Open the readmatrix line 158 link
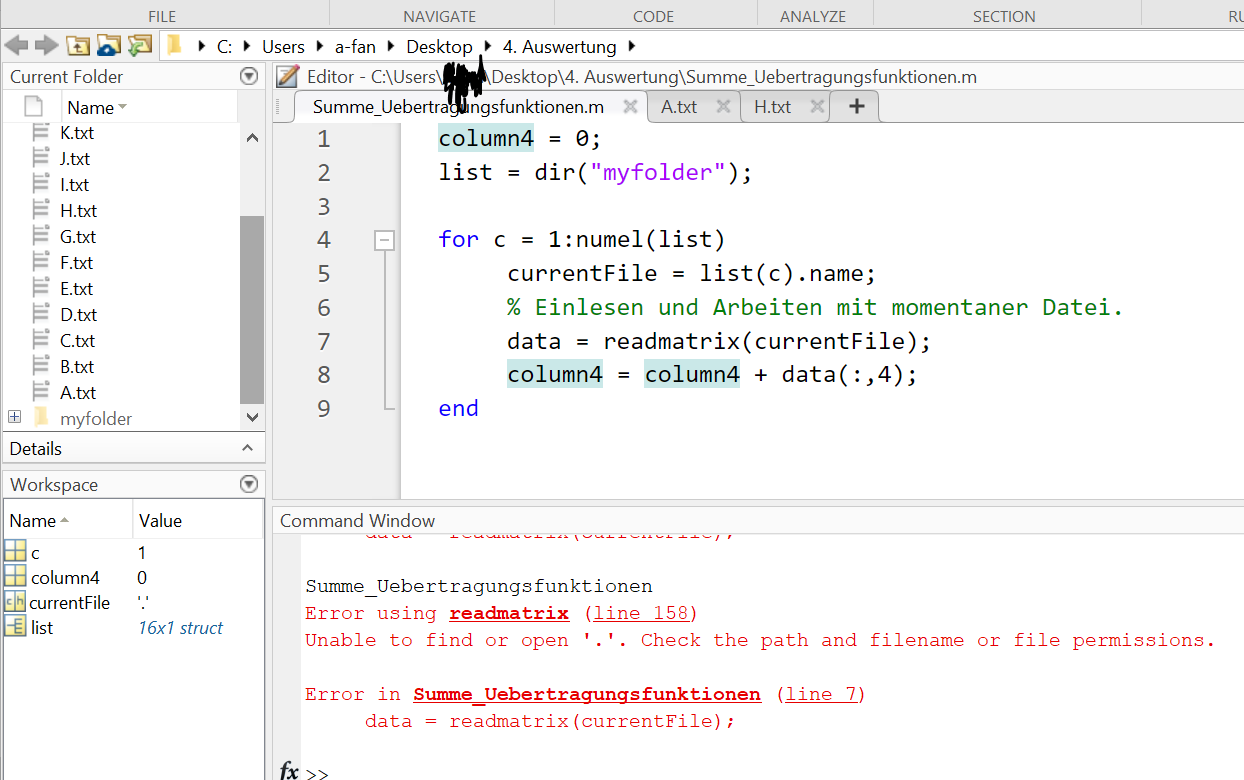Image resolution: width=1244 pixels, height=780 pixels. [x=640, y=613]
